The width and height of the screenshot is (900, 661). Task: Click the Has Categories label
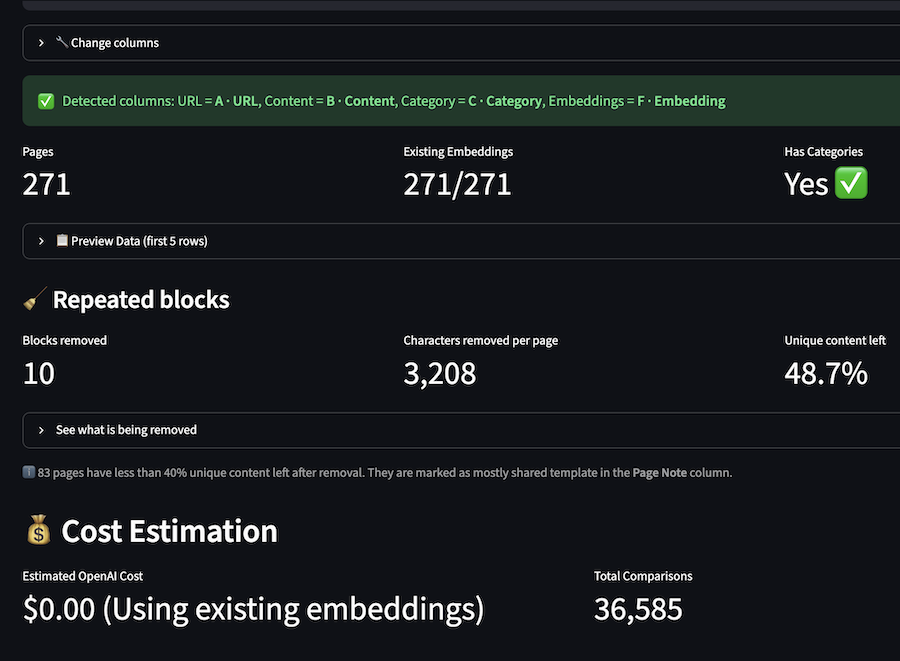[823, 151]
